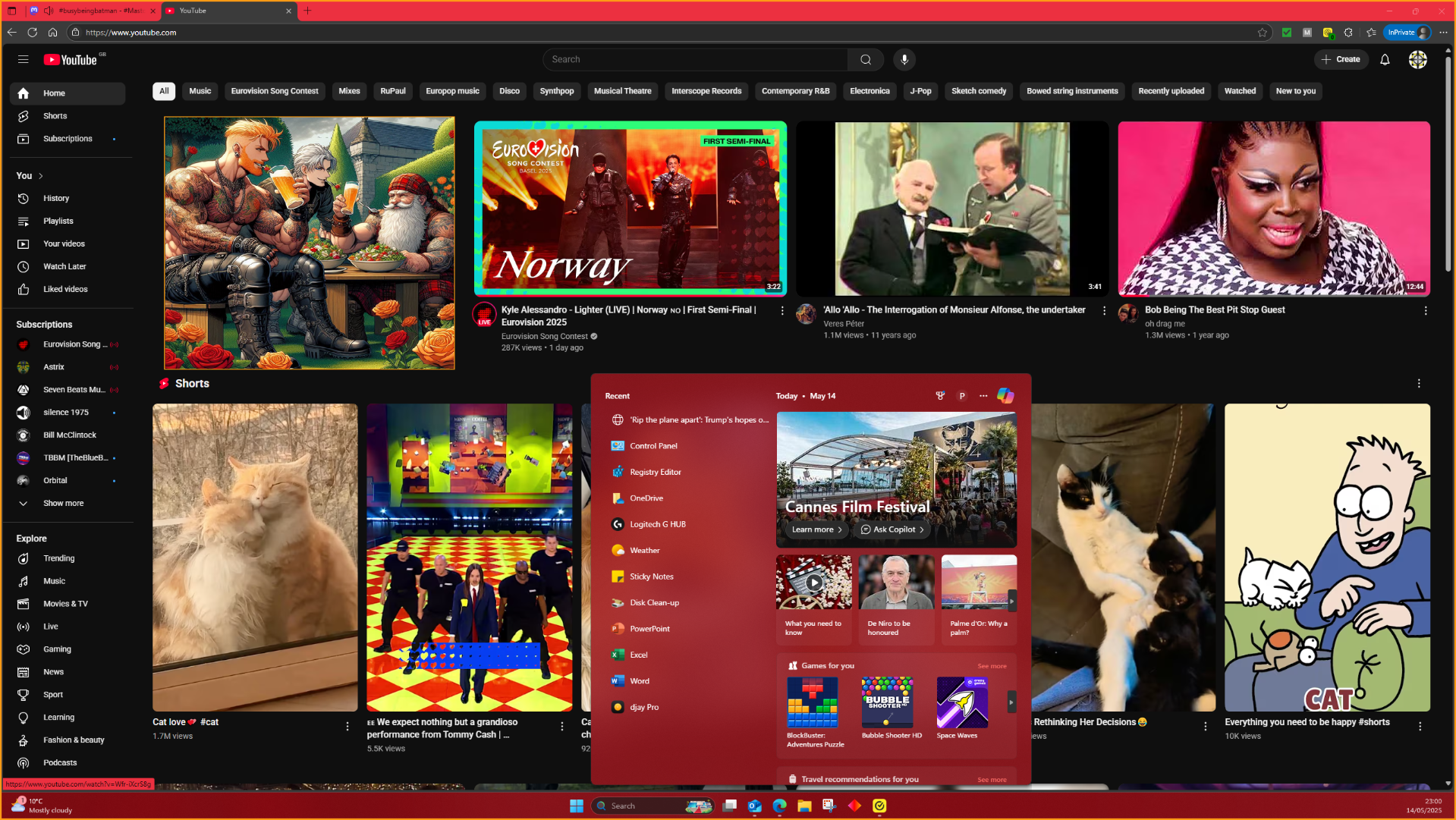
Task: Open the Sticky Notes recent item
Action: pyautogui.click(x=687, y=577)
